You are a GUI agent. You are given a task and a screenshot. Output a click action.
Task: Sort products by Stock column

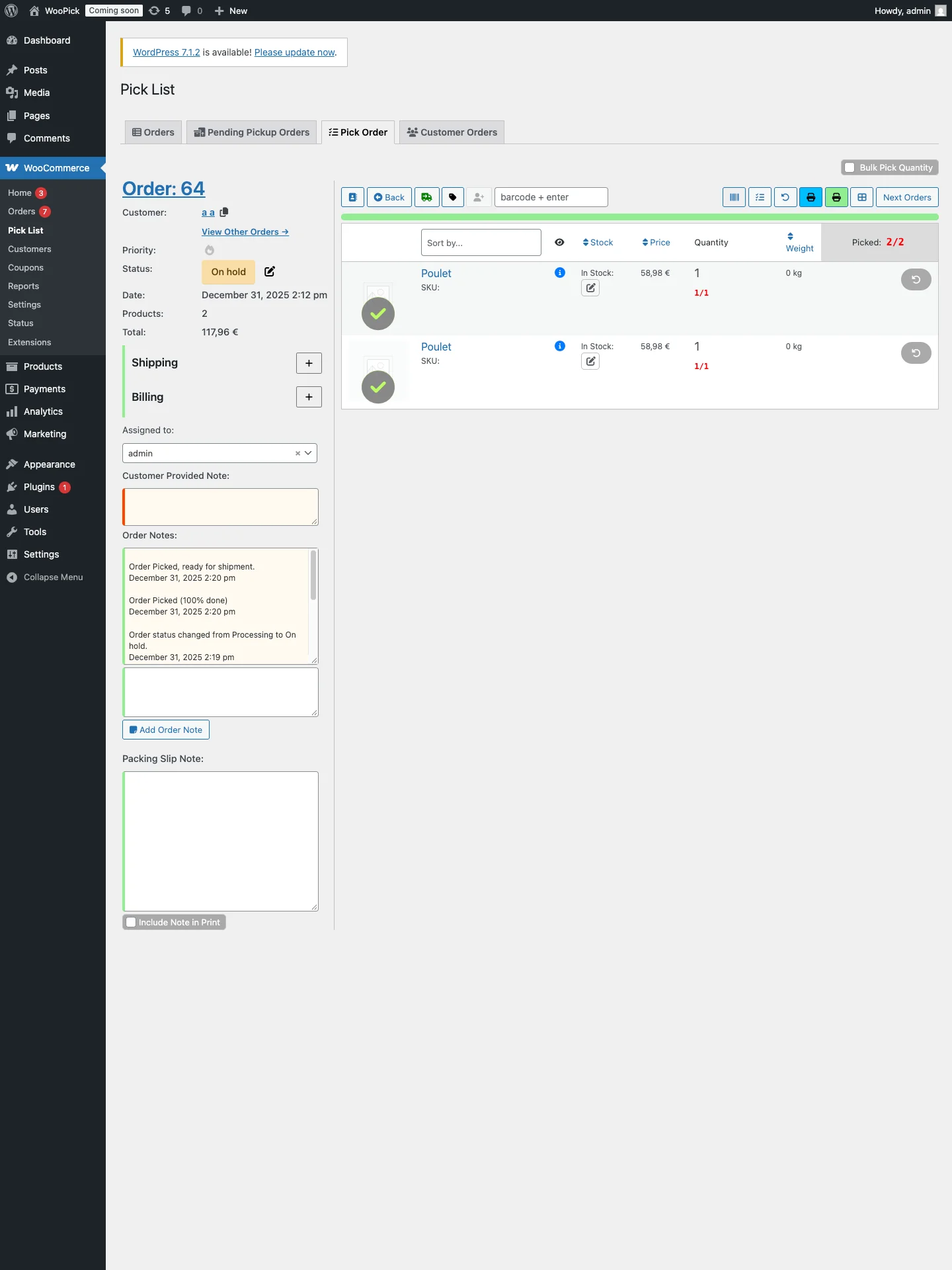point(598,242)
